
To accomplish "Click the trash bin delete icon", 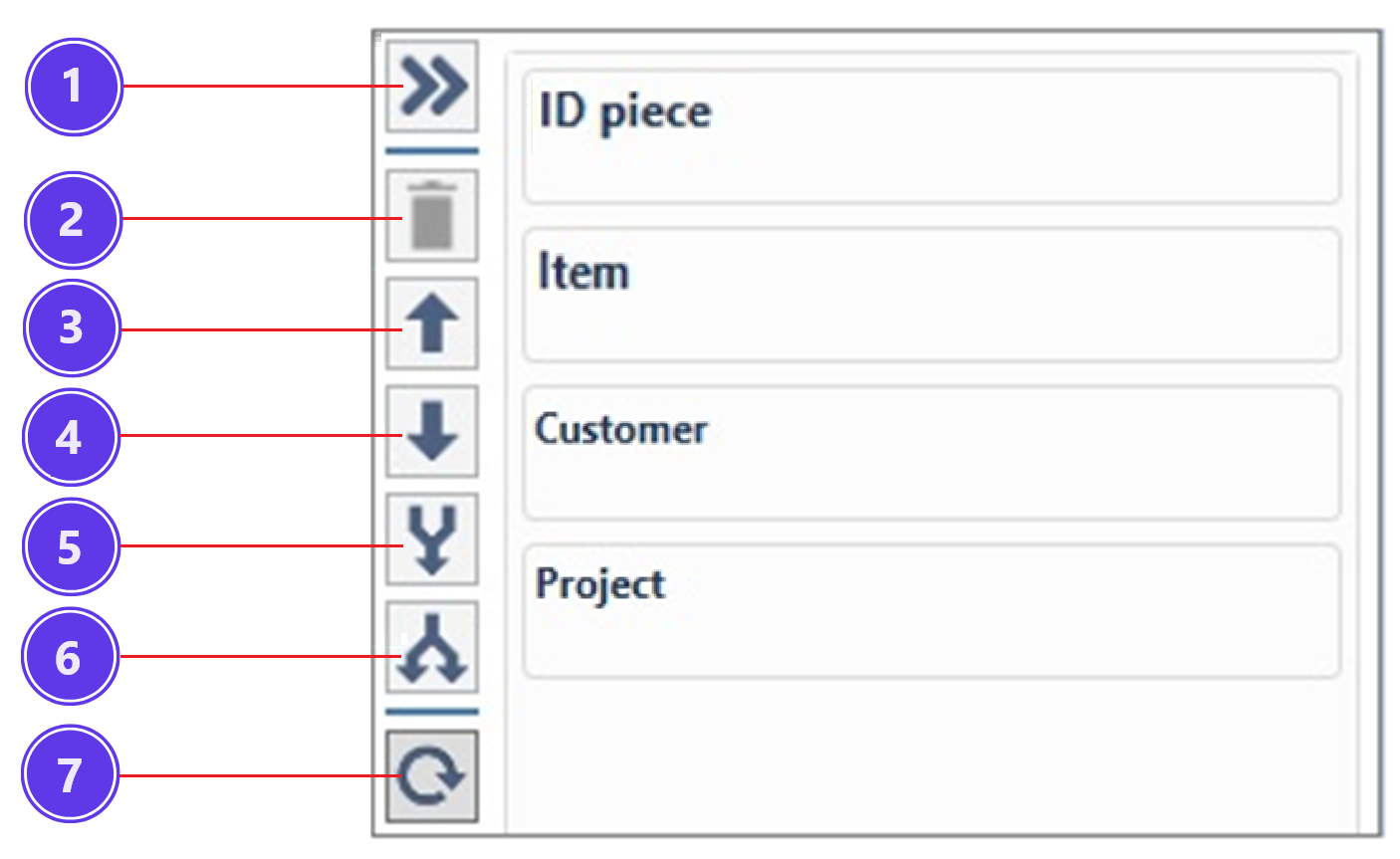I will click(432, 216).
